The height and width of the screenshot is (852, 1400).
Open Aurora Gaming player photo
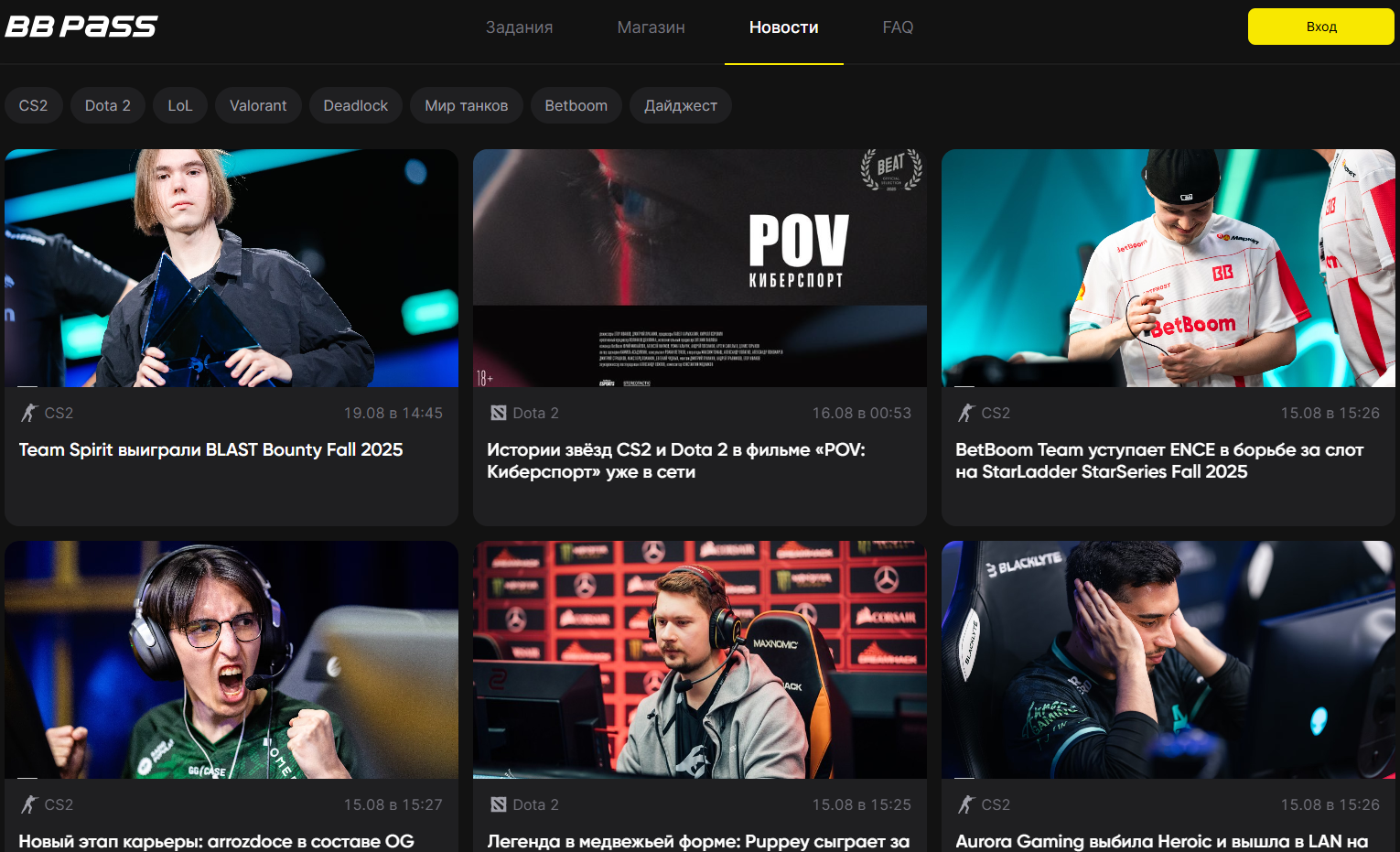1168,660
